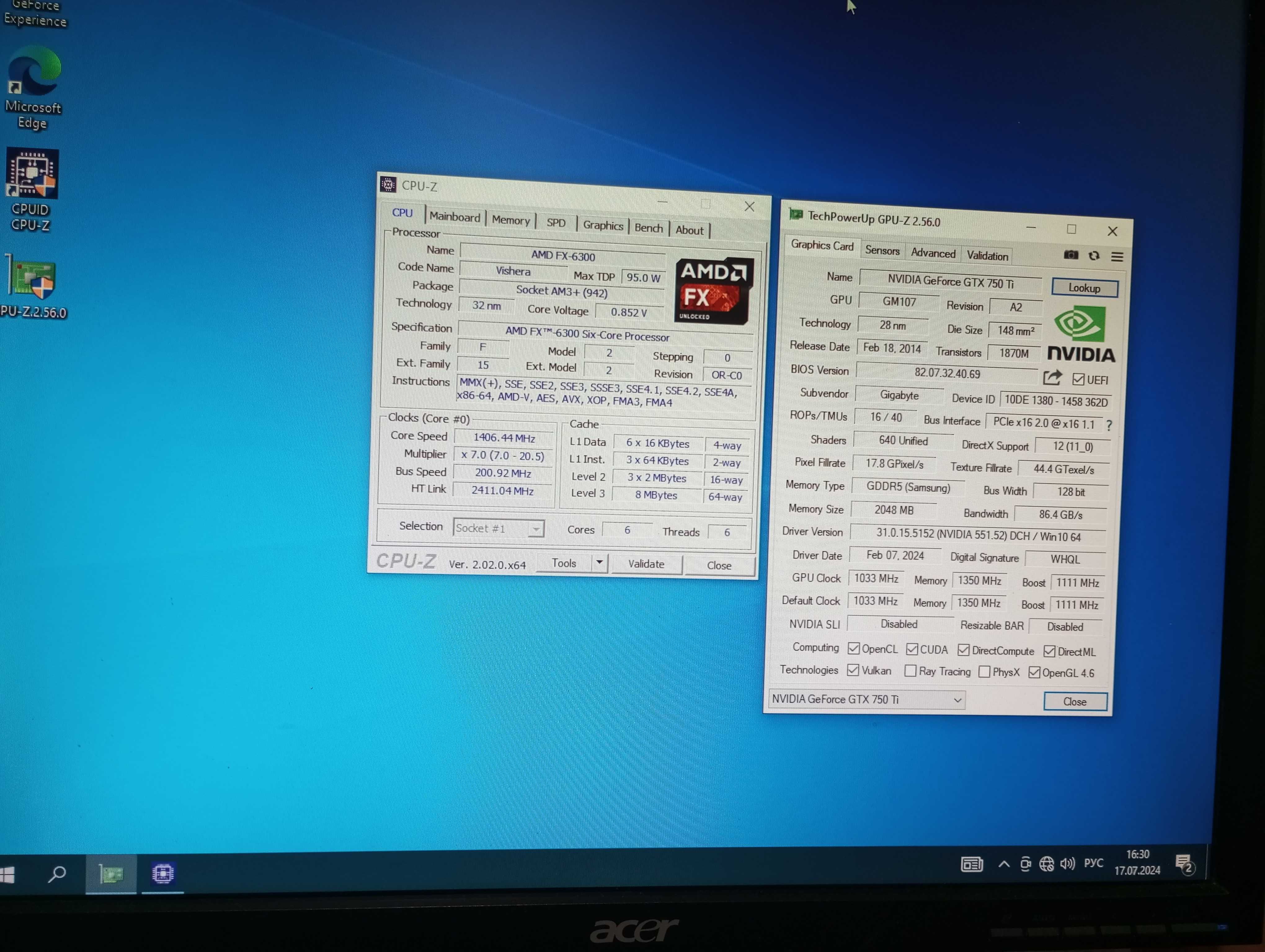1265x952 pixels.
Task: Click the Core Speed value 1406.44 MHz
Action: click(504, 438)
